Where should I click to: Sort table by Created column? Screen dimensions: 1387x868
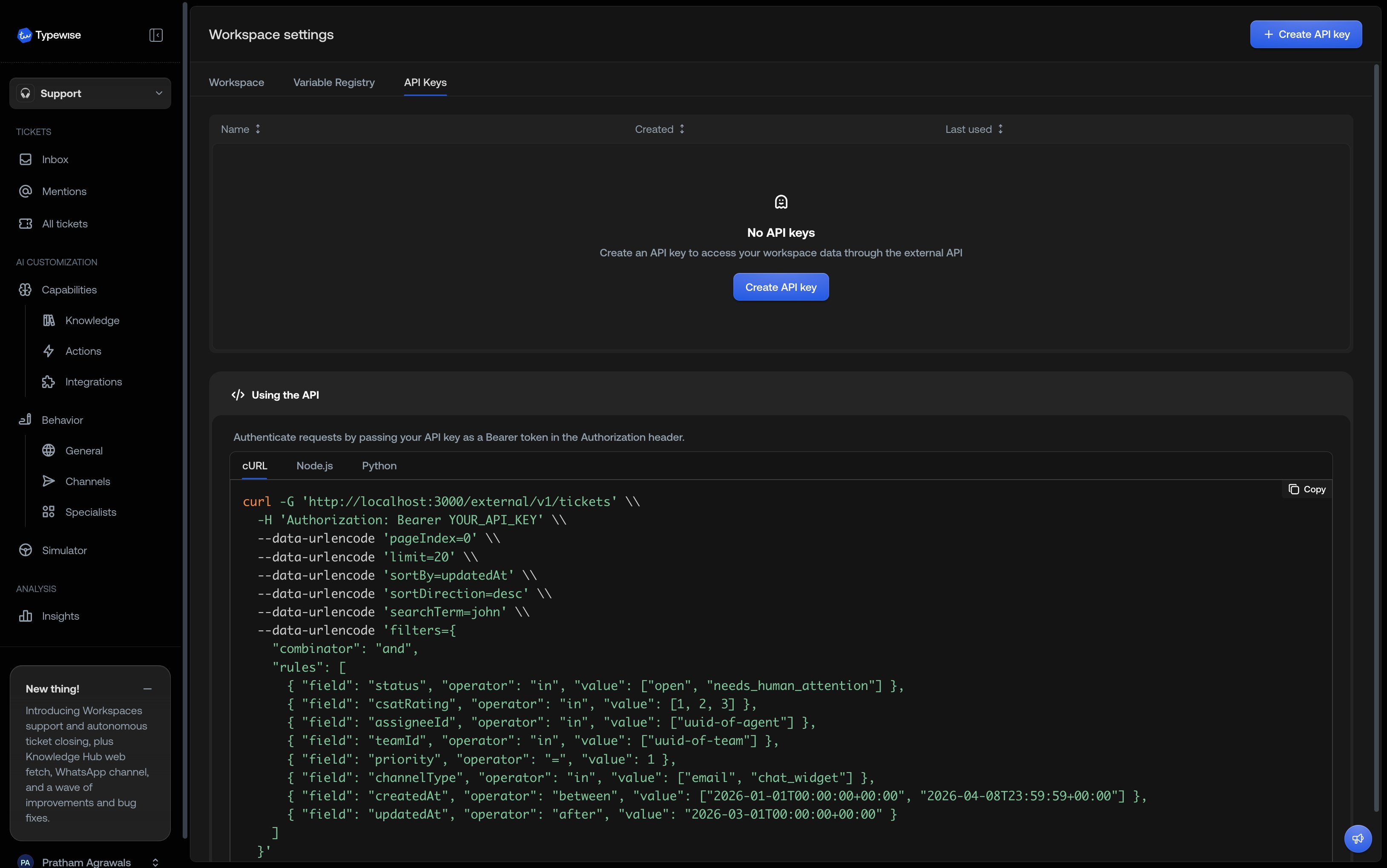point(659,129)
